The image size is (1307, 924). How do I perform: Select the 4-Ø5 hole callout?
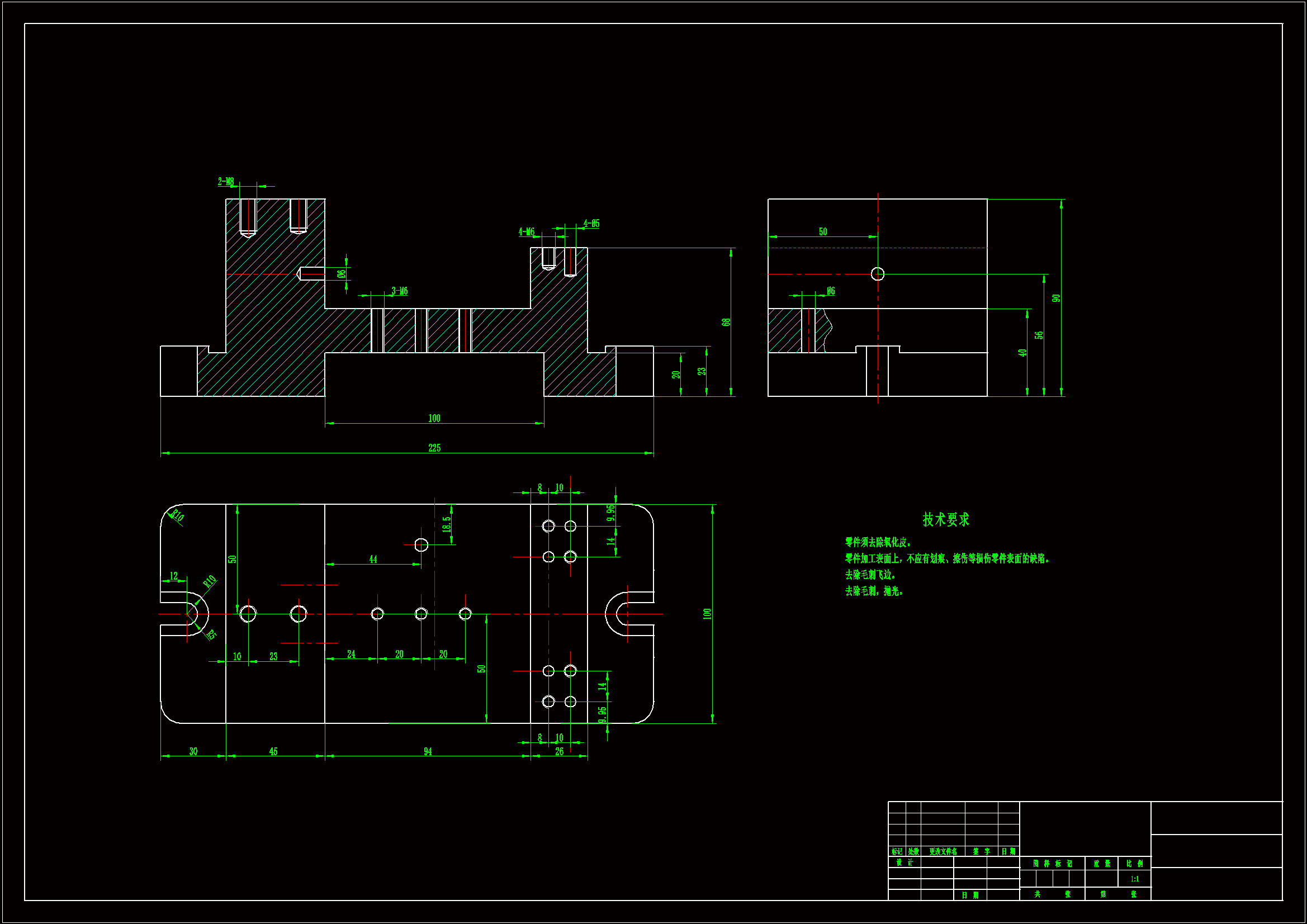(591, 224)
